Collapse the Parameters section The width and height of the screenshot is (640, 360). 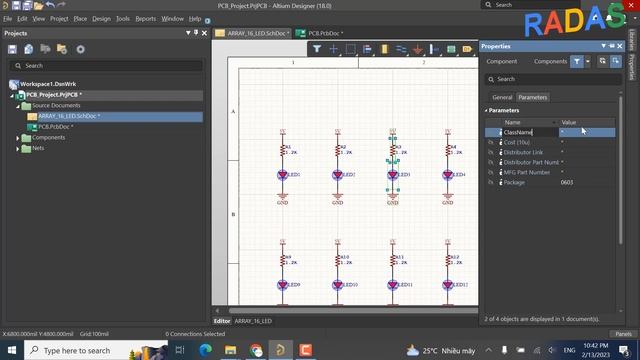(x=486, y=111)
